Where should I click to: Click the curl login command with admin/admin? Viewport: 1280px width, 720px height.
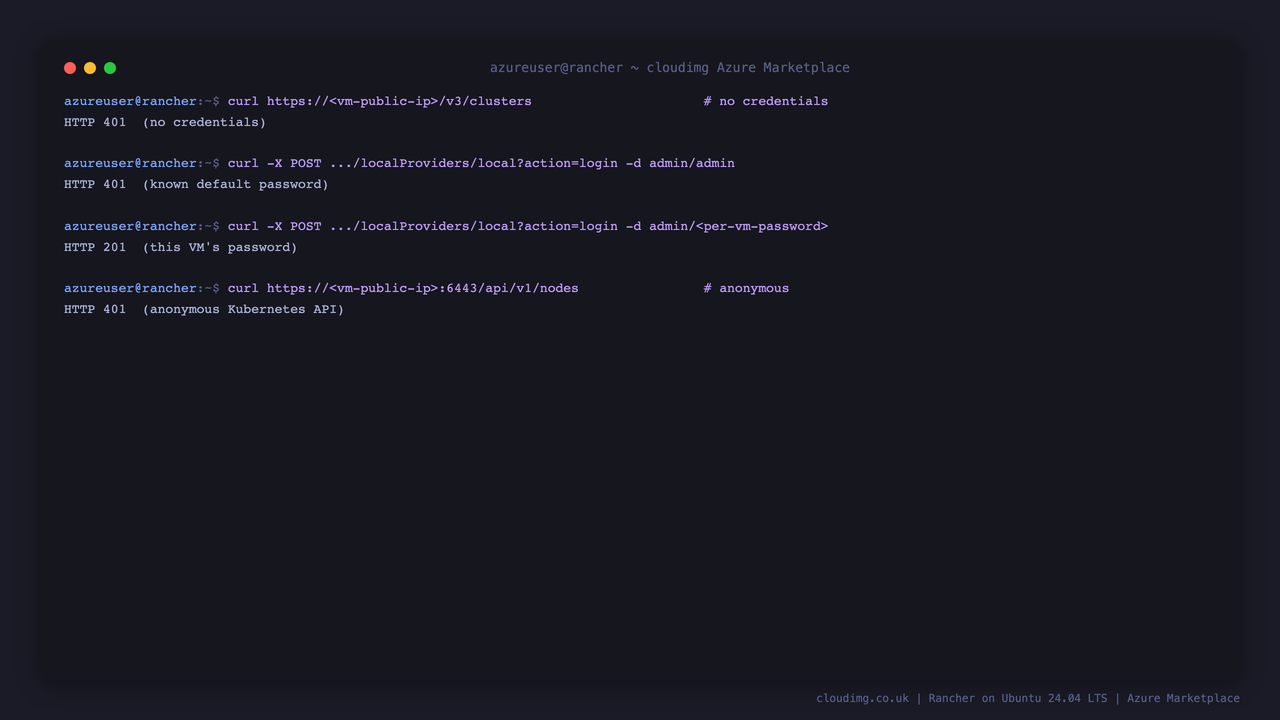click(481, 163)
